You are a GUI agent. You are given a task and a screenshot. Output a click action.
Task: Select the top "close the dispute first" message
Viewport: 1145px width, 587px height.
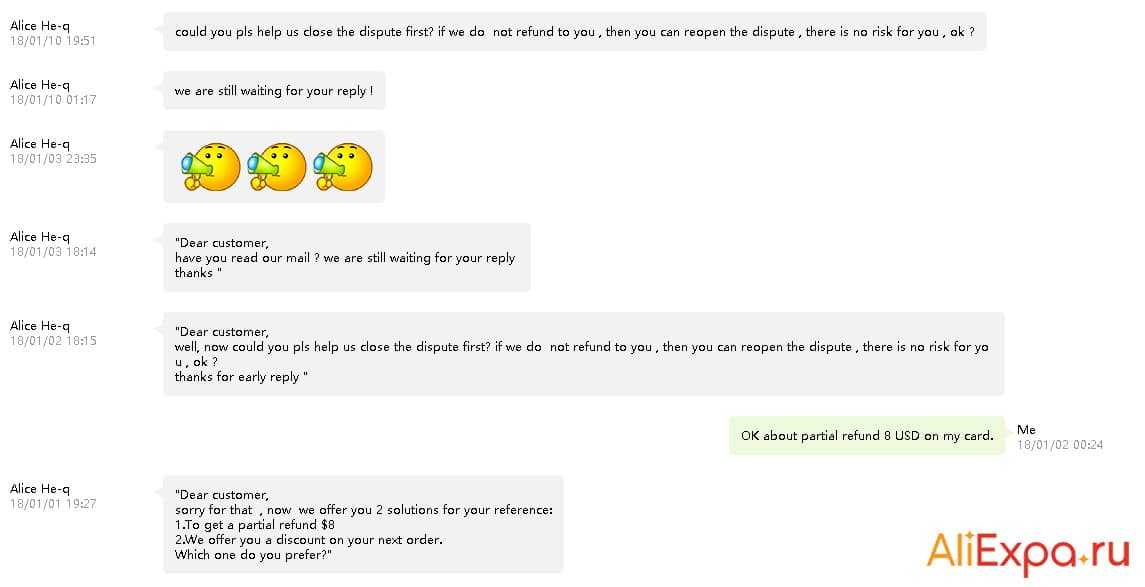(x=574, y=32)
